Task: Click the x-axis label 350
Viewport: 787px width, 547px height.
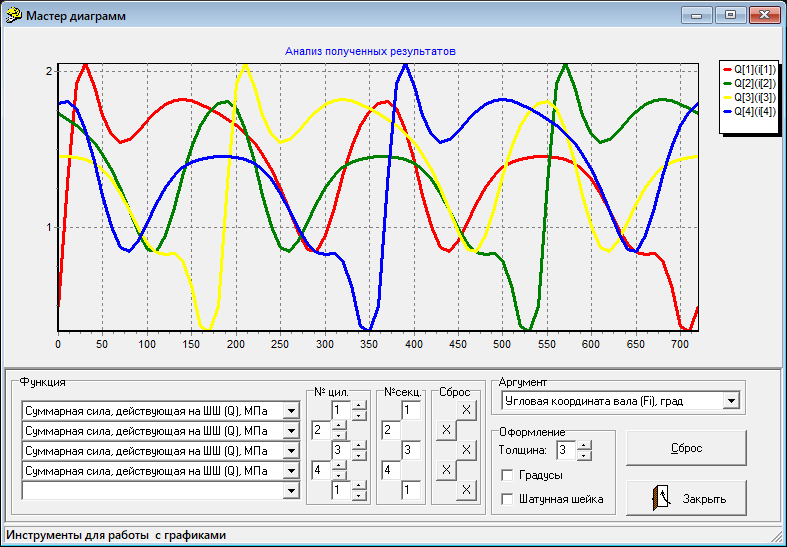Action: click(369, 344)
